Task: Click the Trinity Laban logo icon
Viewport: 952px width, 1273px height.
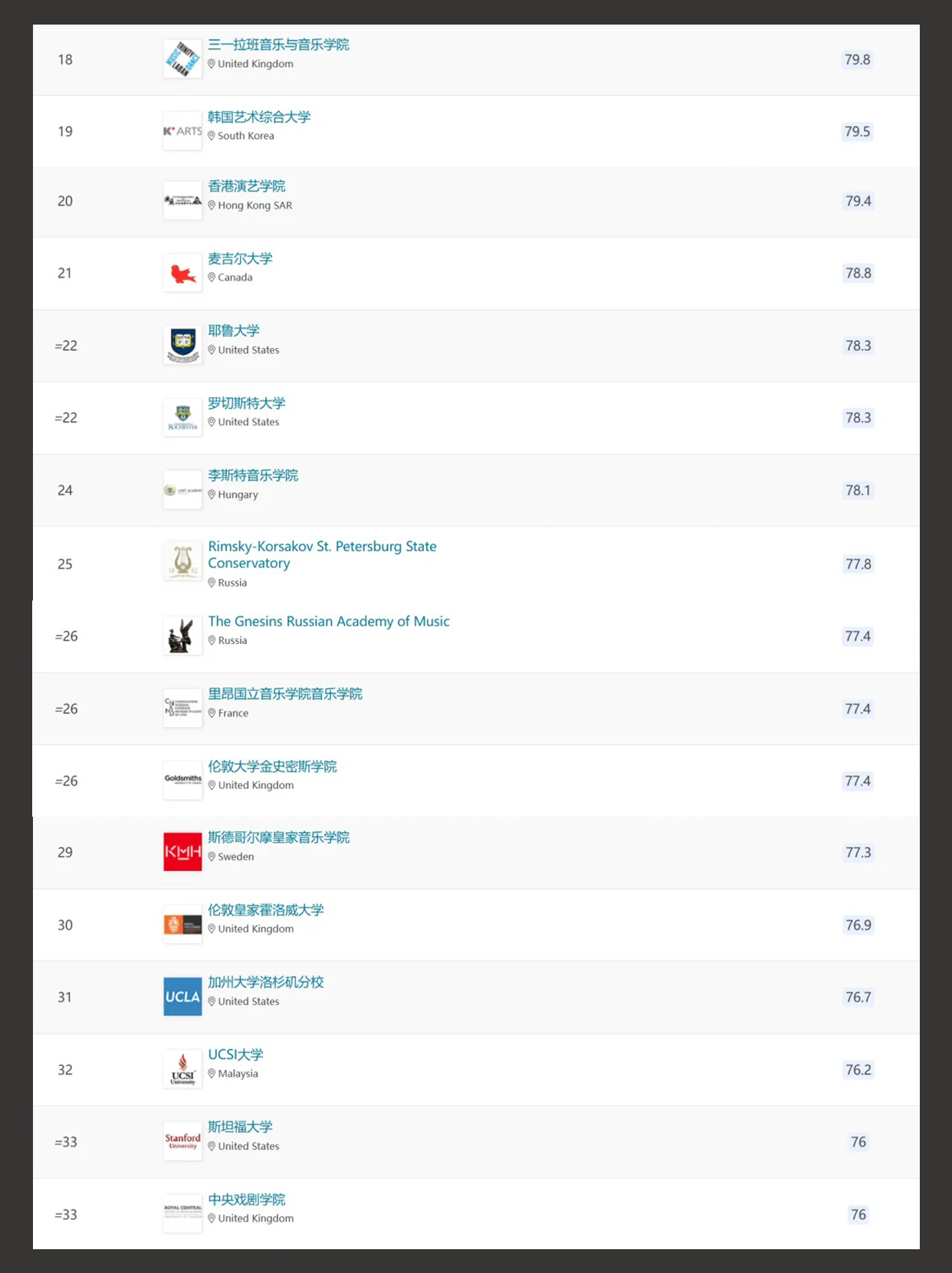Action: [x=182, y=59]
